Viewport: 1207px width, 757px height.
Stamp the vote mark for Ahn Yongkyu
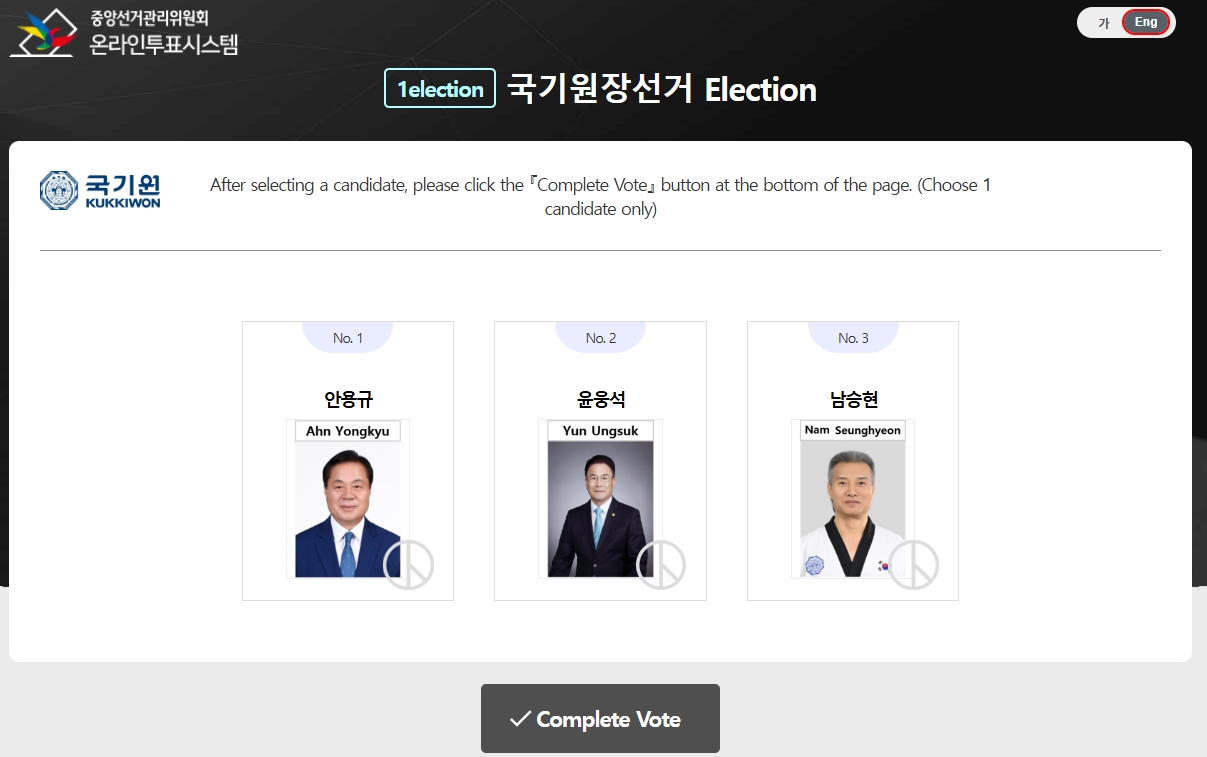[408, 565]
